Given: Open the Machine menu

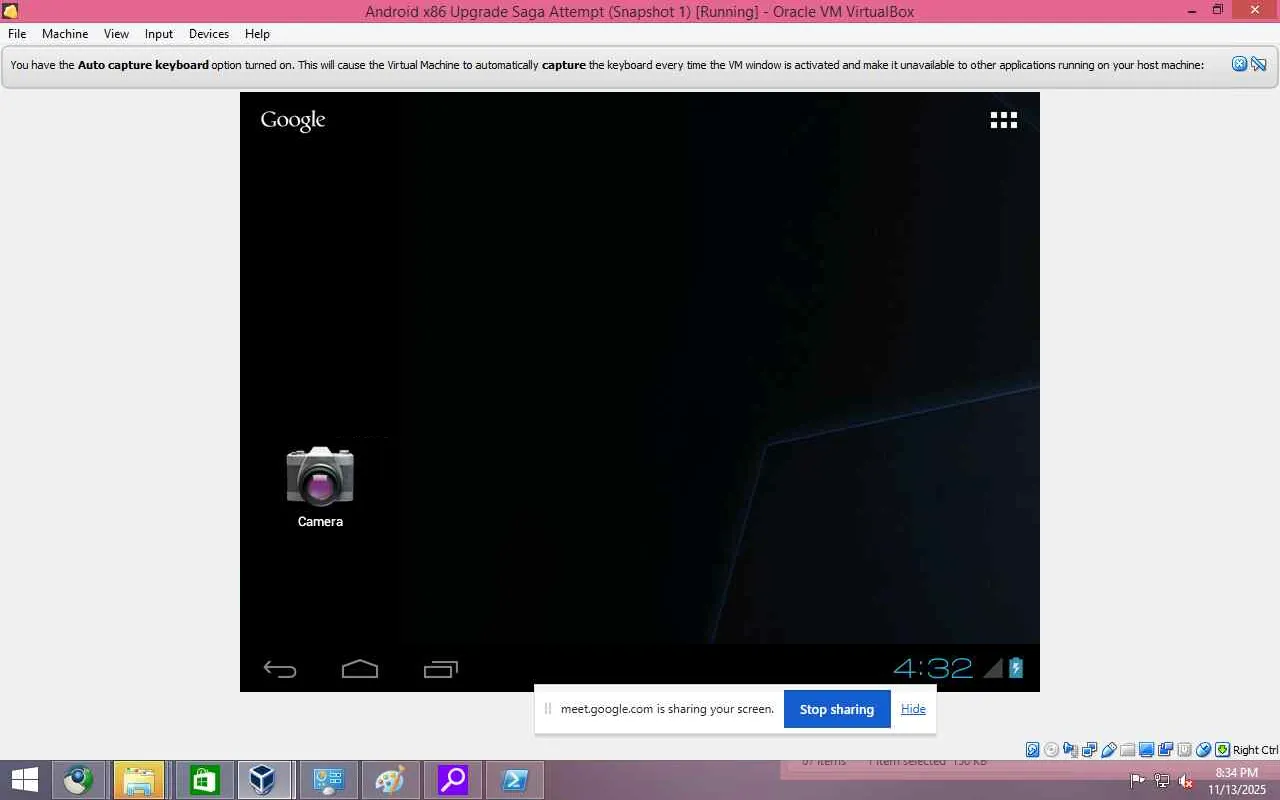Looking at the screenshot, I should tap(65, 34).
